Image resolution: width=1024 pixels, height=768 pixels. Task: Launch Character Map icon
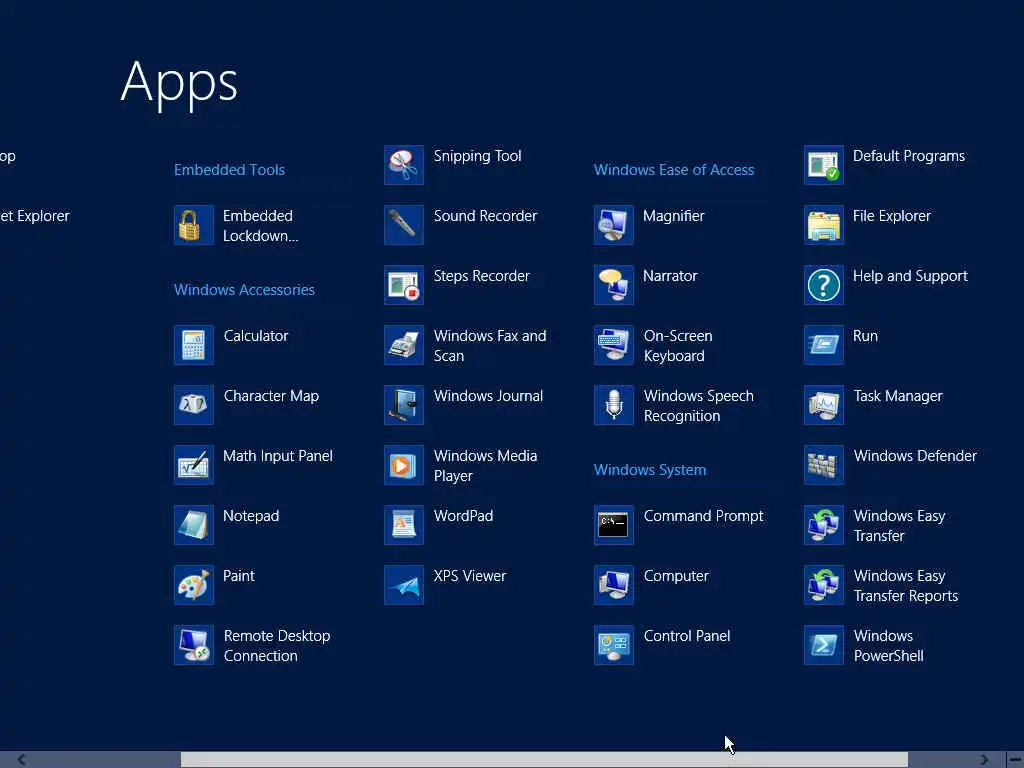(194, 405)
